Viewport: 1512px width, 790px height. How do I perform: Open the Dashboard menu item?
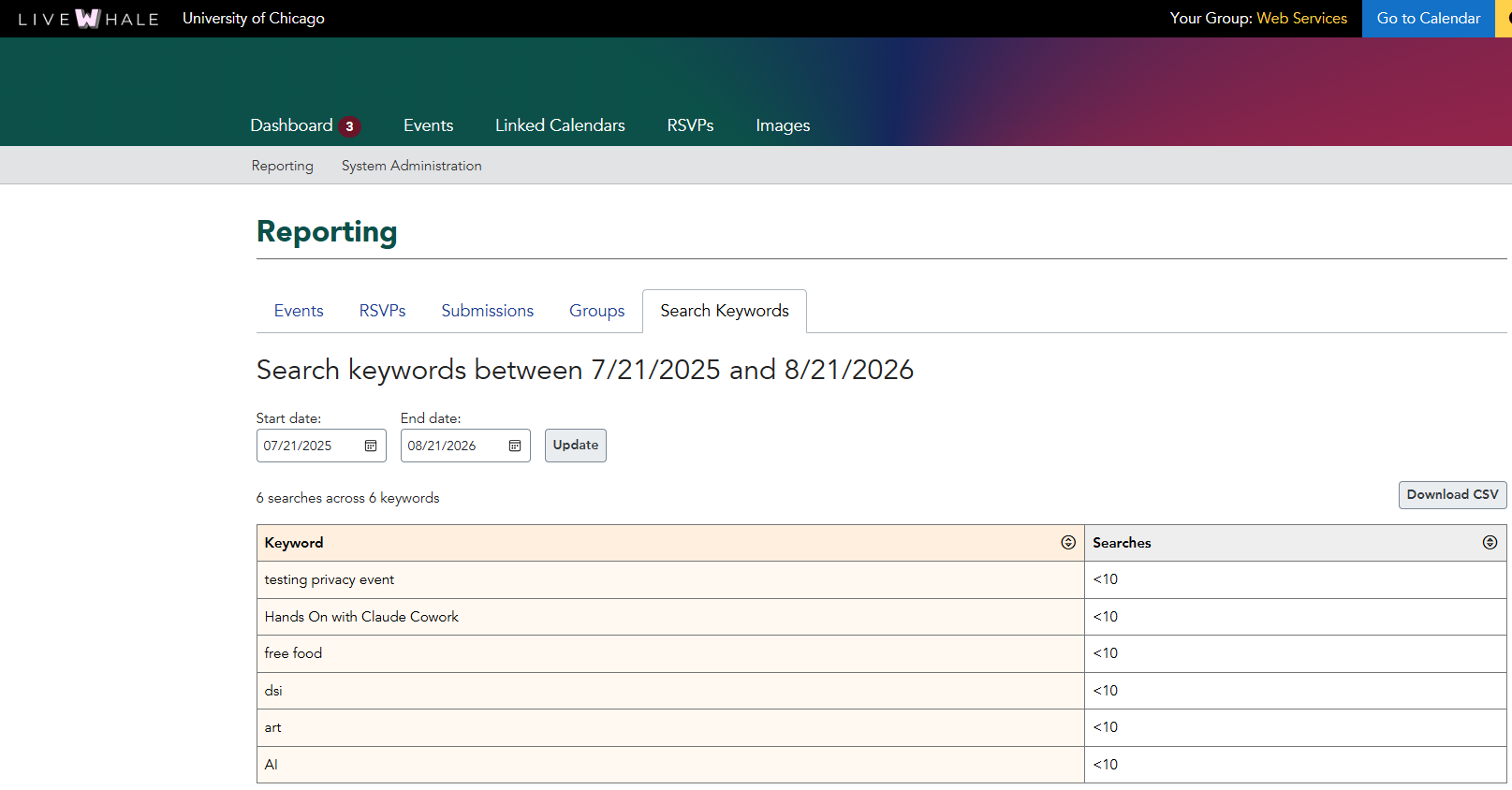(291, 125)
